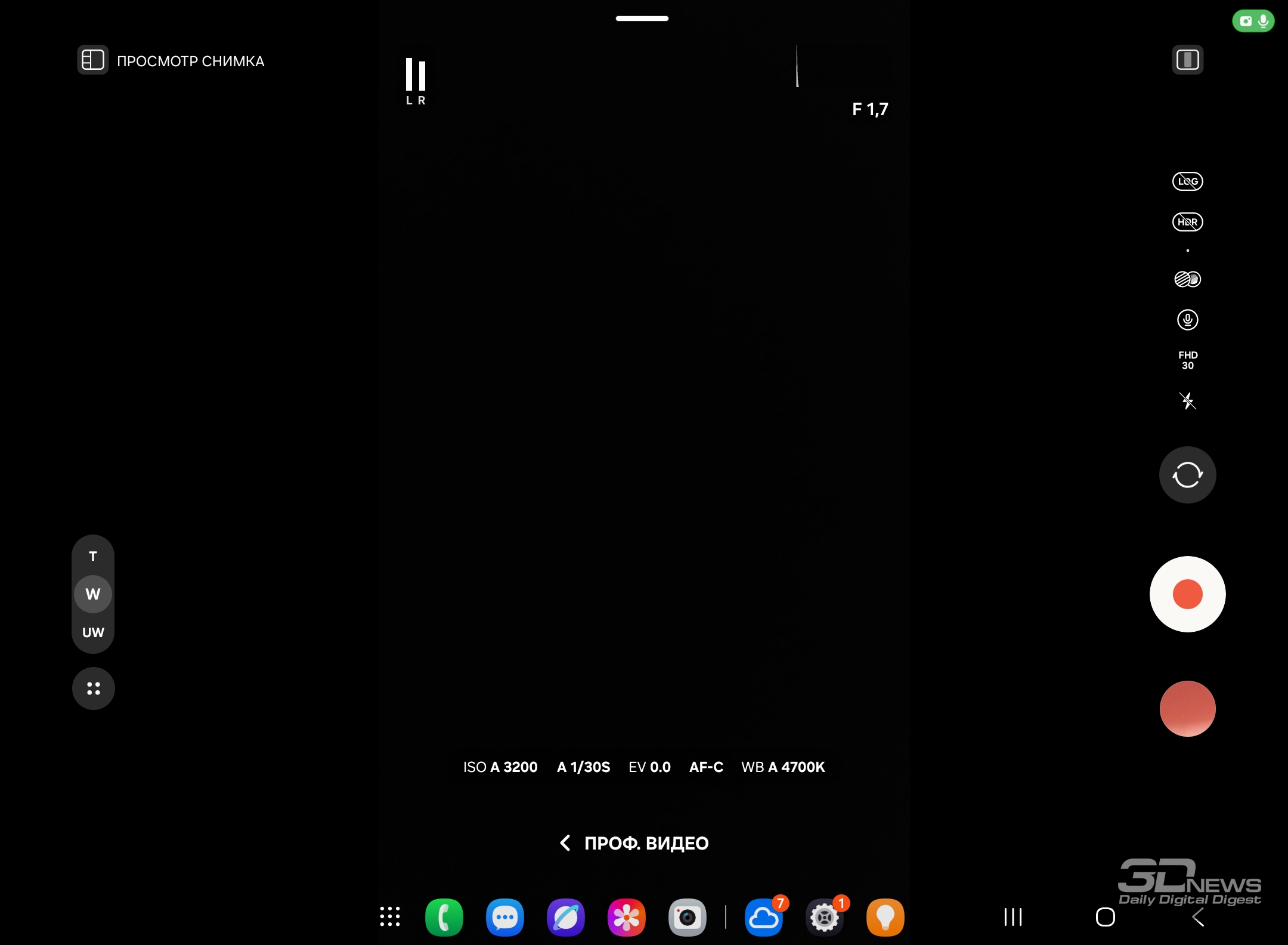This screenshot has width=1288, height=945.
Task: Change the AF-C focus mode
Action: point(706,767)
